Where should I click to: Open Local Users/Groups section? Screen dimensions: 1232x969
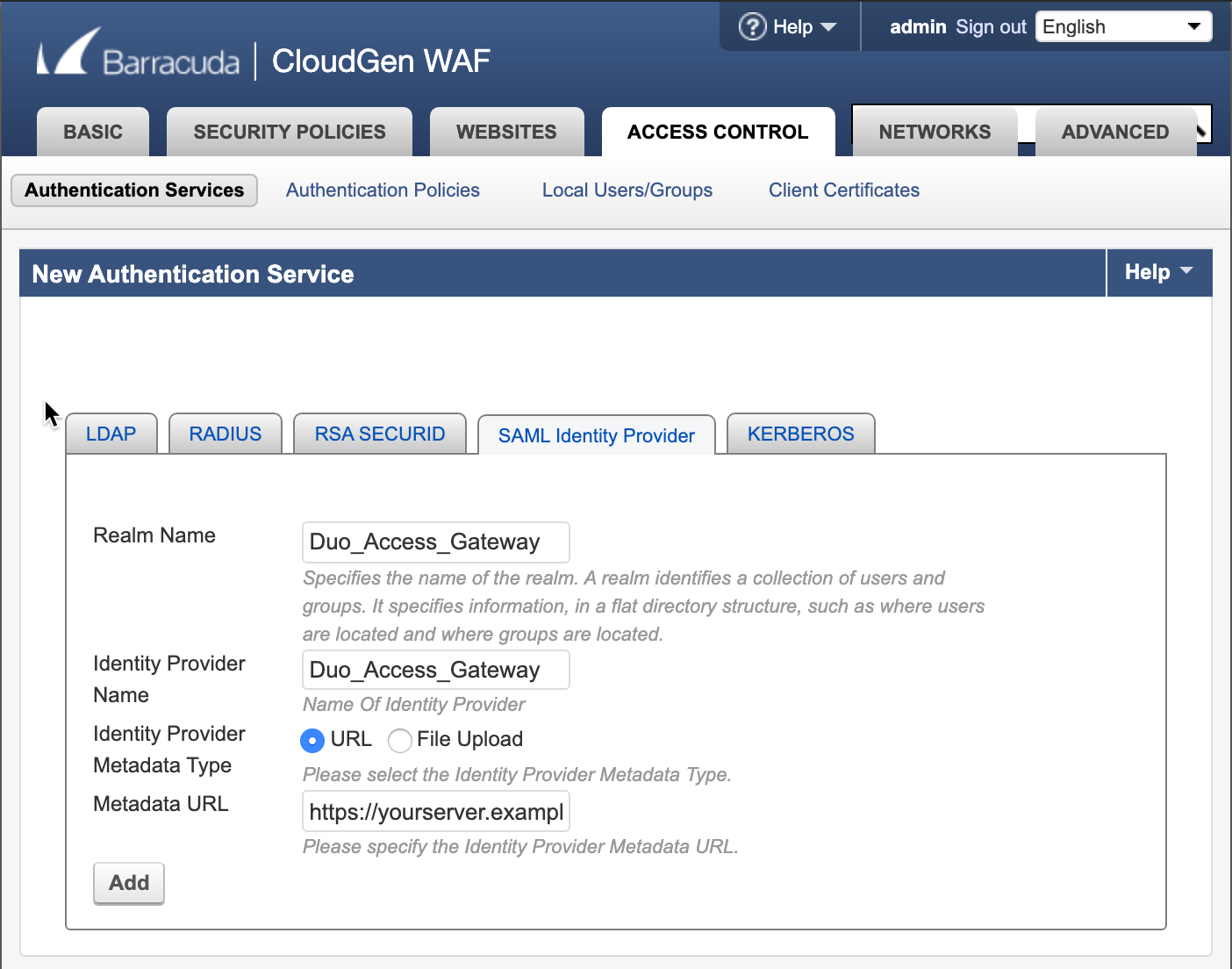pyautogui.click(x=627, y=190)
